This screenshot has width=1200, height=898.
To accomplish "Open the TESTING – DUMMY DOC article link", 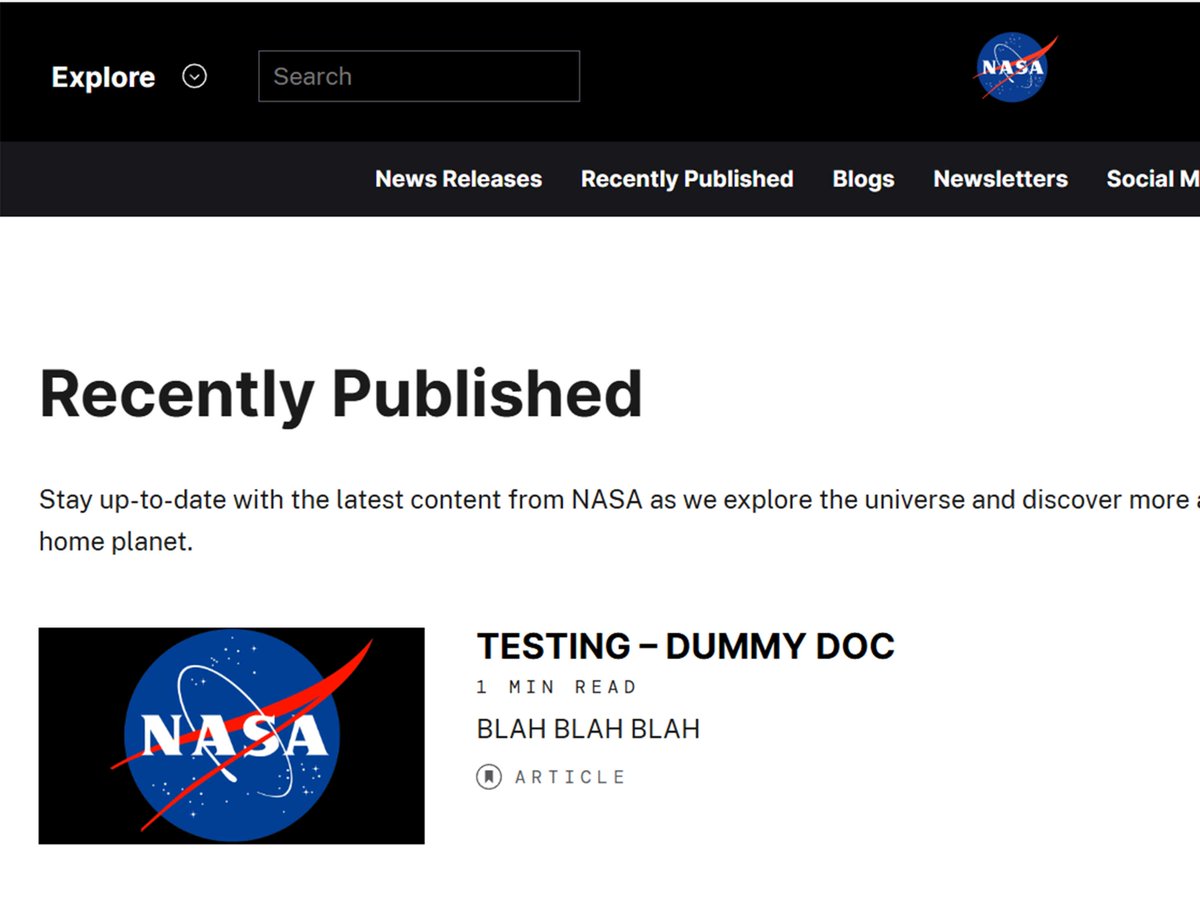I will 685,646.
